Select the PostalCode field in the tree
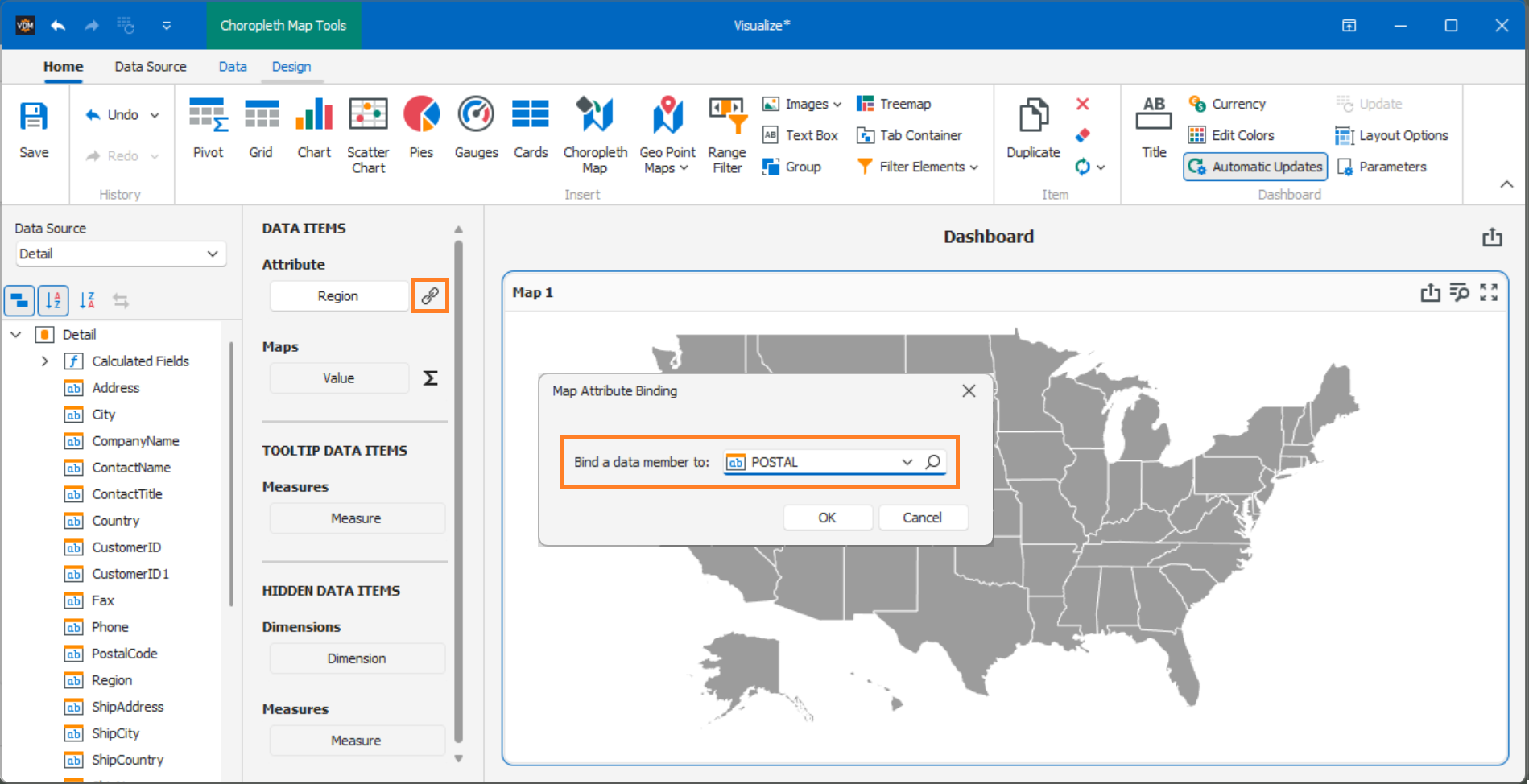This screenshot has width=1529, height=784. [x=125, y=654]
